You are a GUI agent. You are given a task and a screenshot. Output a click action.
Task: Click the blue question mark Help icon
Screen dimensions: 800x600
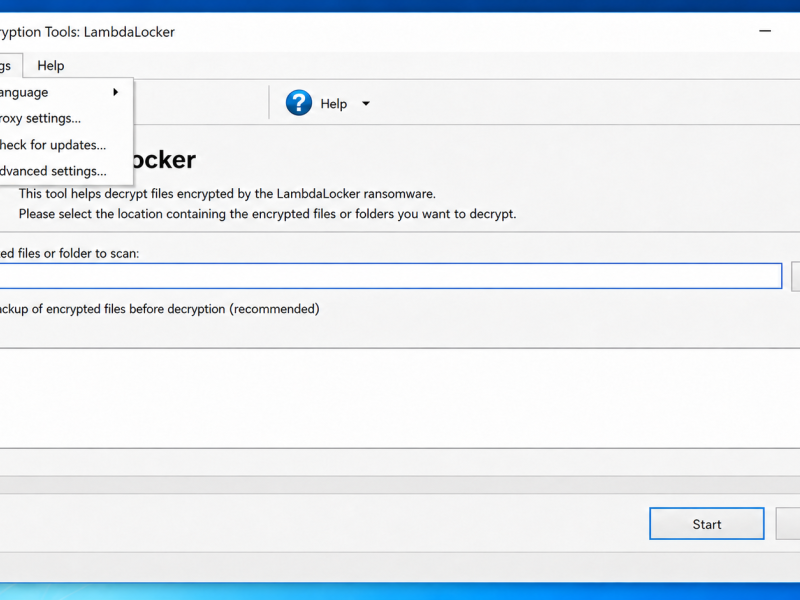[298, 103]
